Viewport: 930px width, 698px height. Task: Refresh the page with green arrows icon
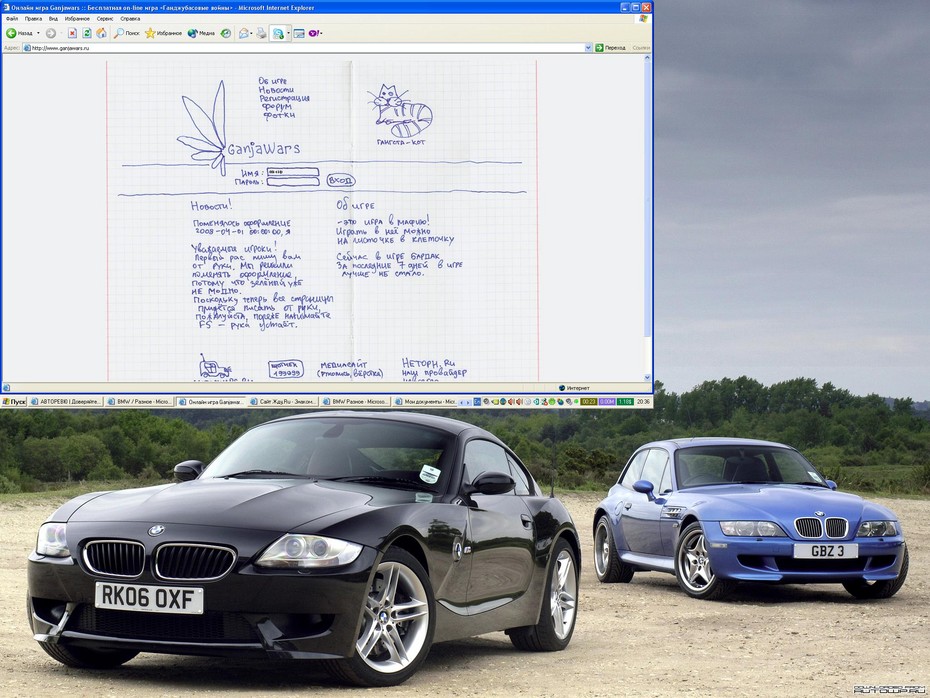pyautogui.click(x=87, y=33)
